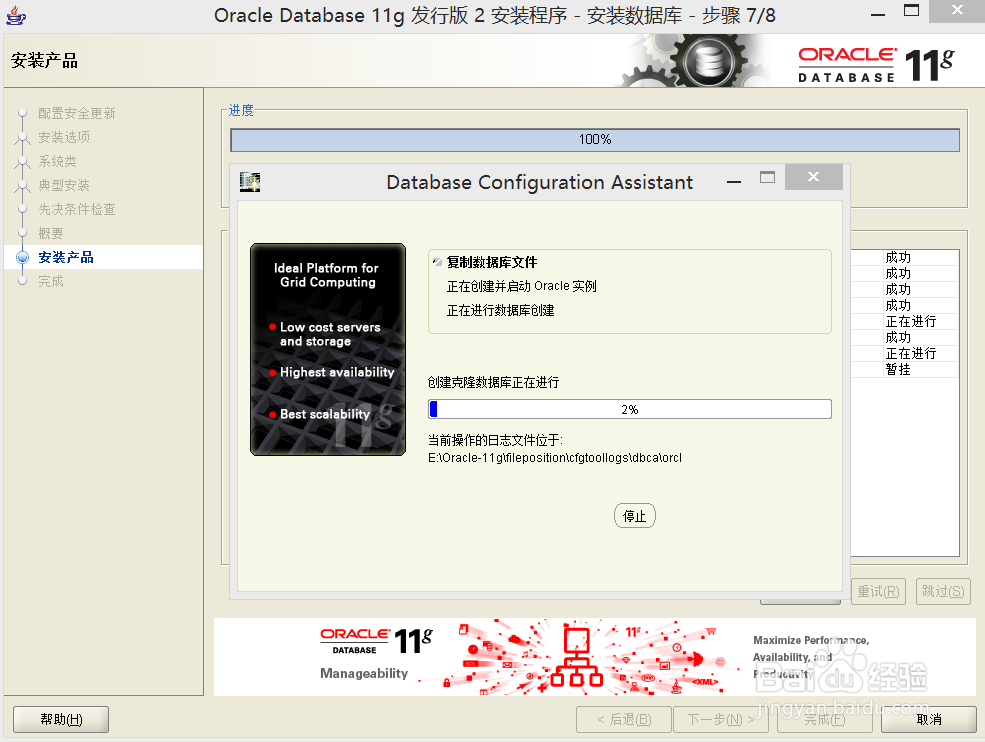The height and width of the screenshot is (742, 985).
Task: Minimize the Oracle installer main window
Action: (878, 14)
